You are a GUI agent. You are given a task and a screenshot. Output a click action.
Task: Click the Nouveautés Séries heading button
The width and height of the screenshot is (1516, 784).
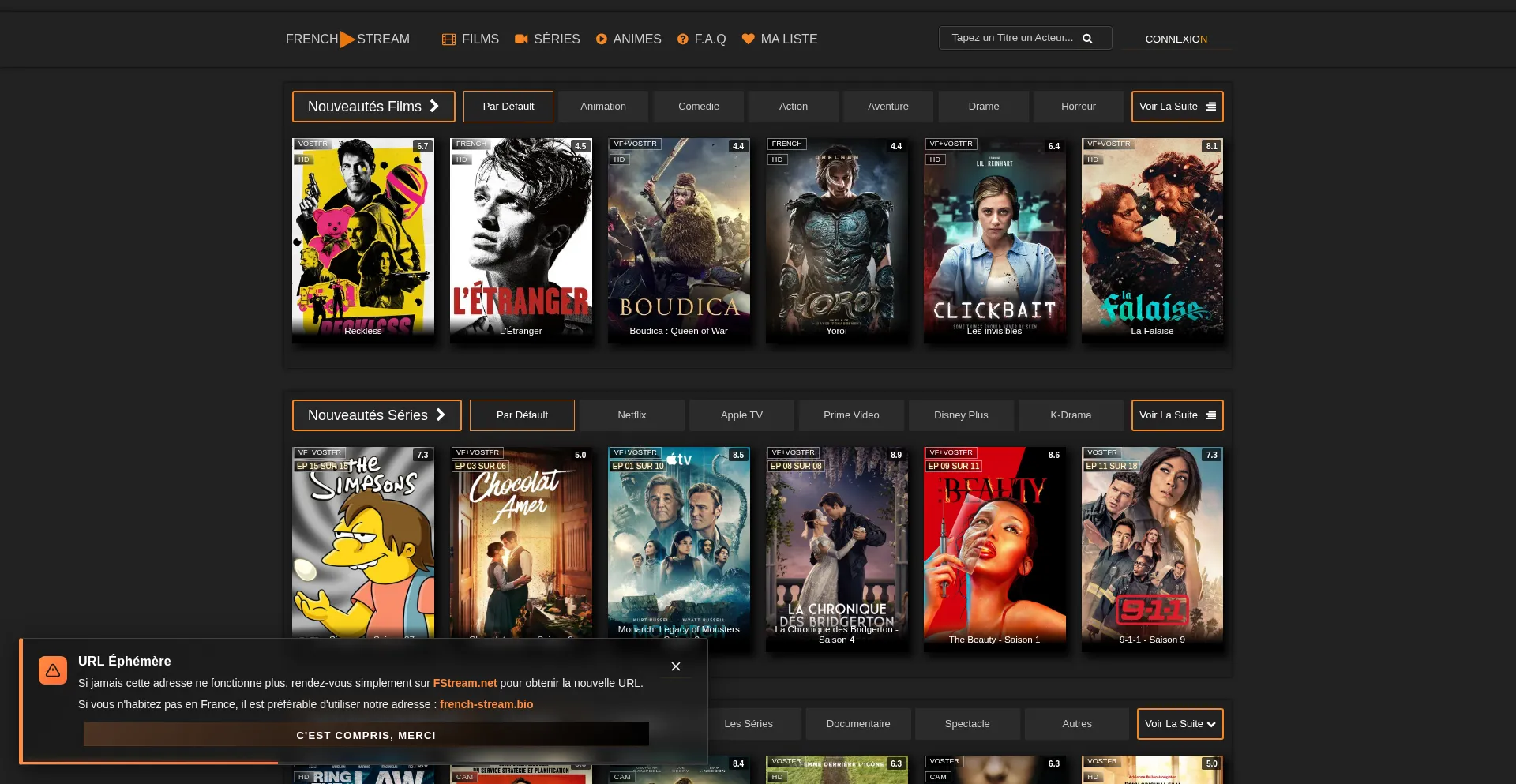pyautogui.click(x=377, y=415)
